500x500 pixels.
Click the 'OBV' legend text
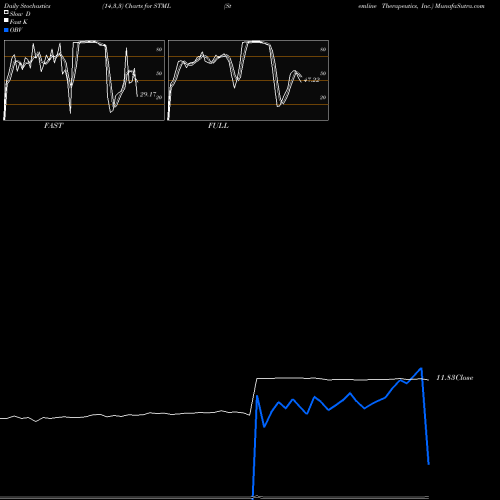click(16, 30)
